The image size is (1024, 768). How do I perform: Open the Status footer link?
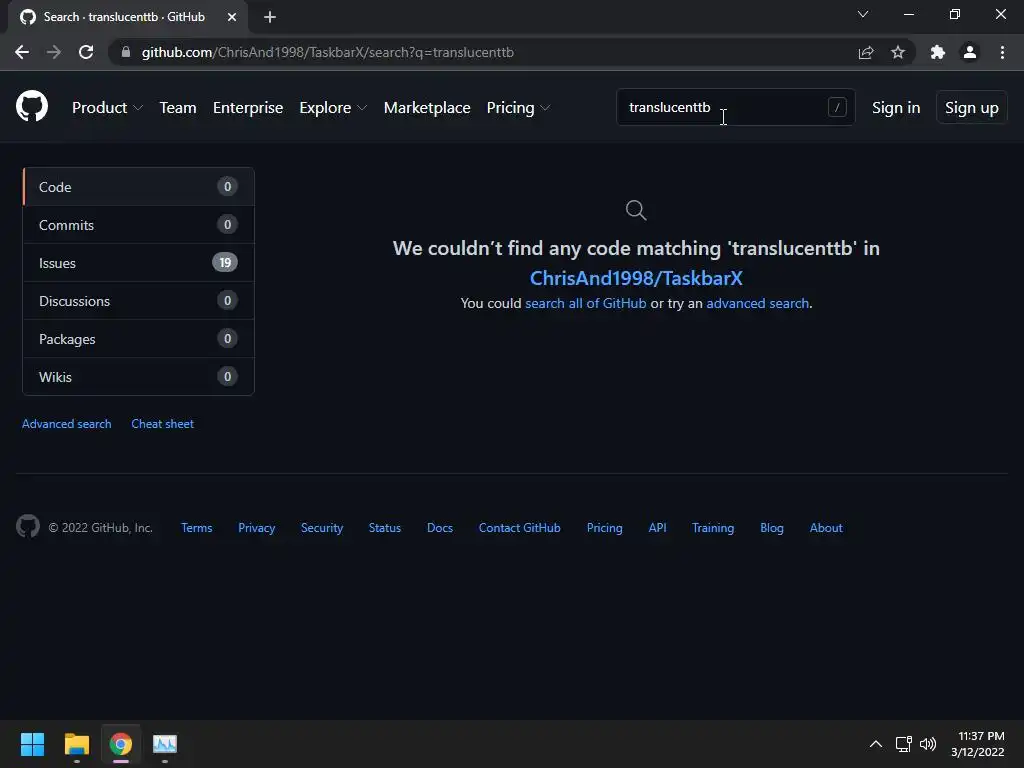pyautogui.click(x=385, y=528)
